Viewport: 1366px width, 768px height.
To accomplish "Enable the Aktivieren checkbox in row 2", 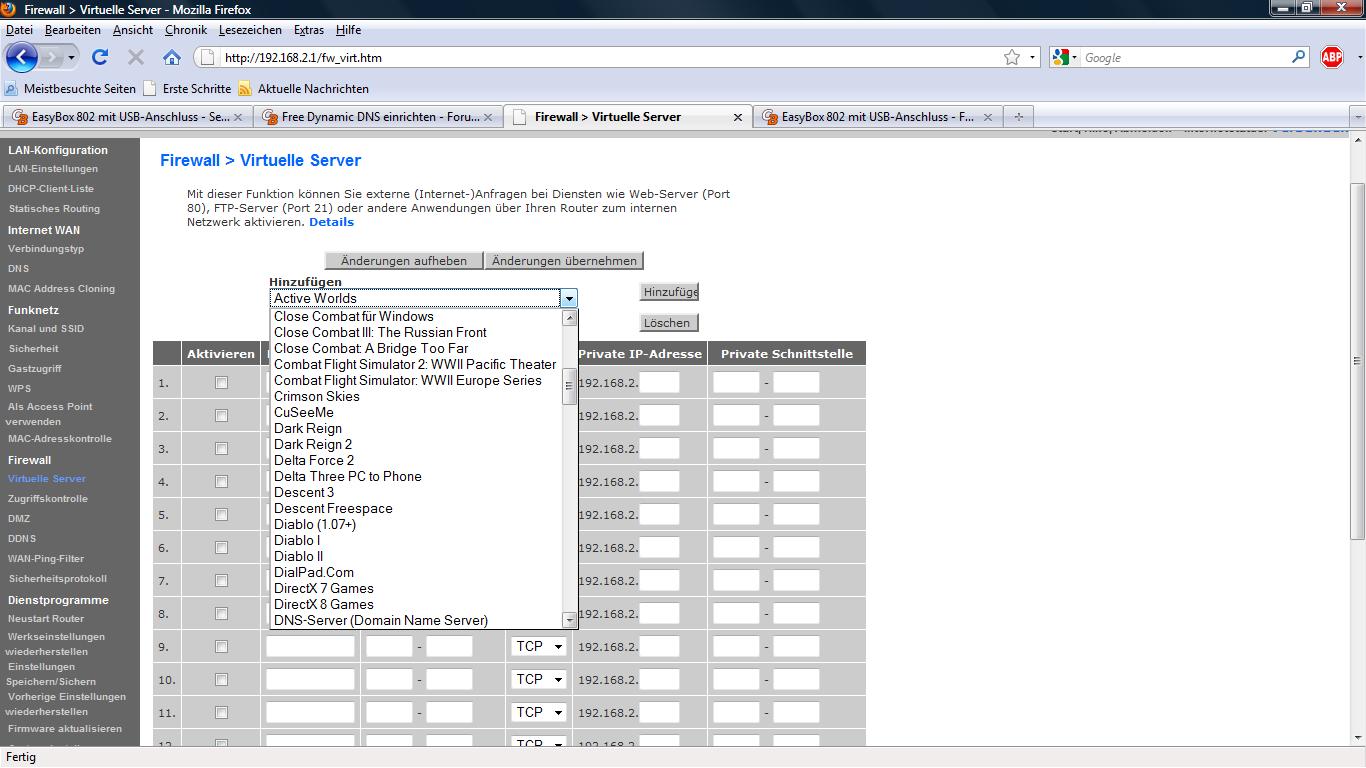I will tap(221, 416).
